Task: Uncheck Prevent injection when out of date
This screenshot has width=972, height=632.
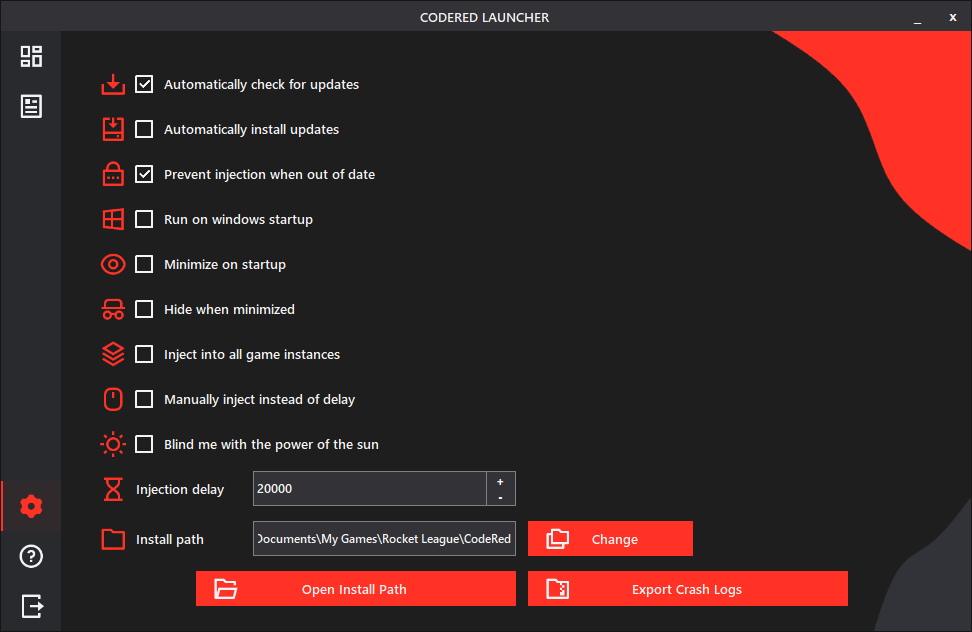Action: pos(144,174)
